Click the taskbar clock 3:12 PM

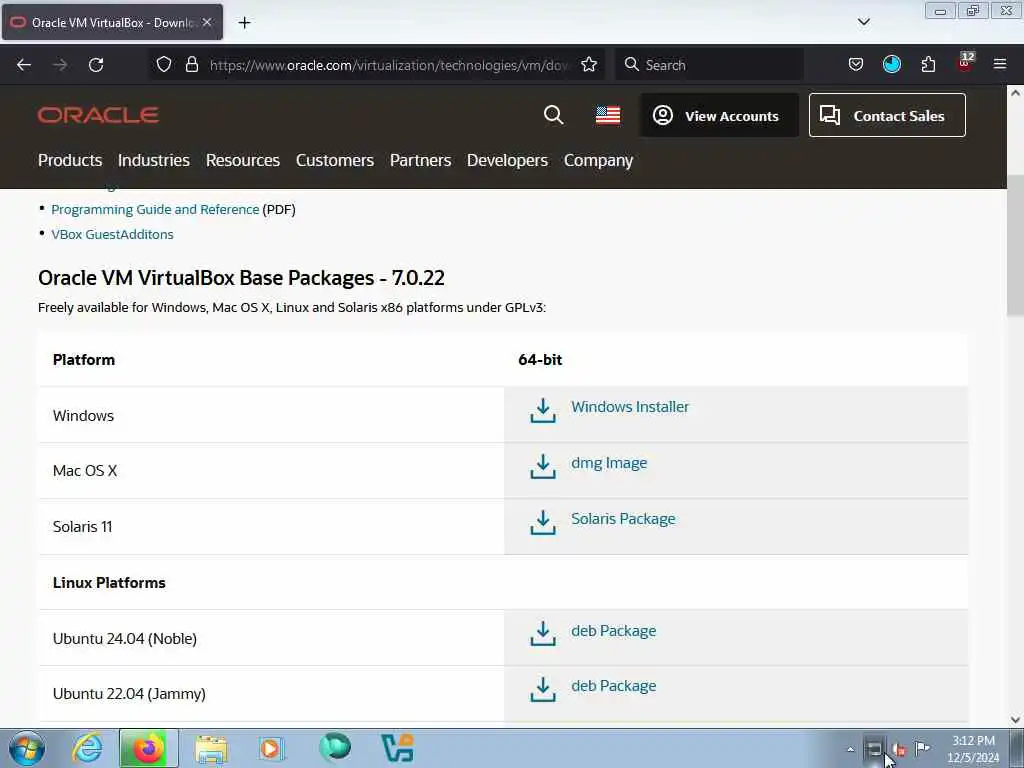tap(973, 749)
